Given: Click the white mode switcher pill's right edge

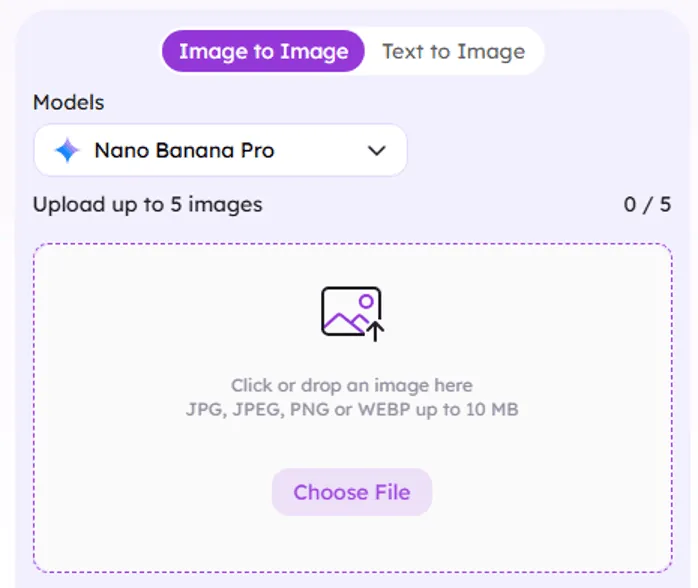Looking at the screenshot, I should (x=538, y=52).
